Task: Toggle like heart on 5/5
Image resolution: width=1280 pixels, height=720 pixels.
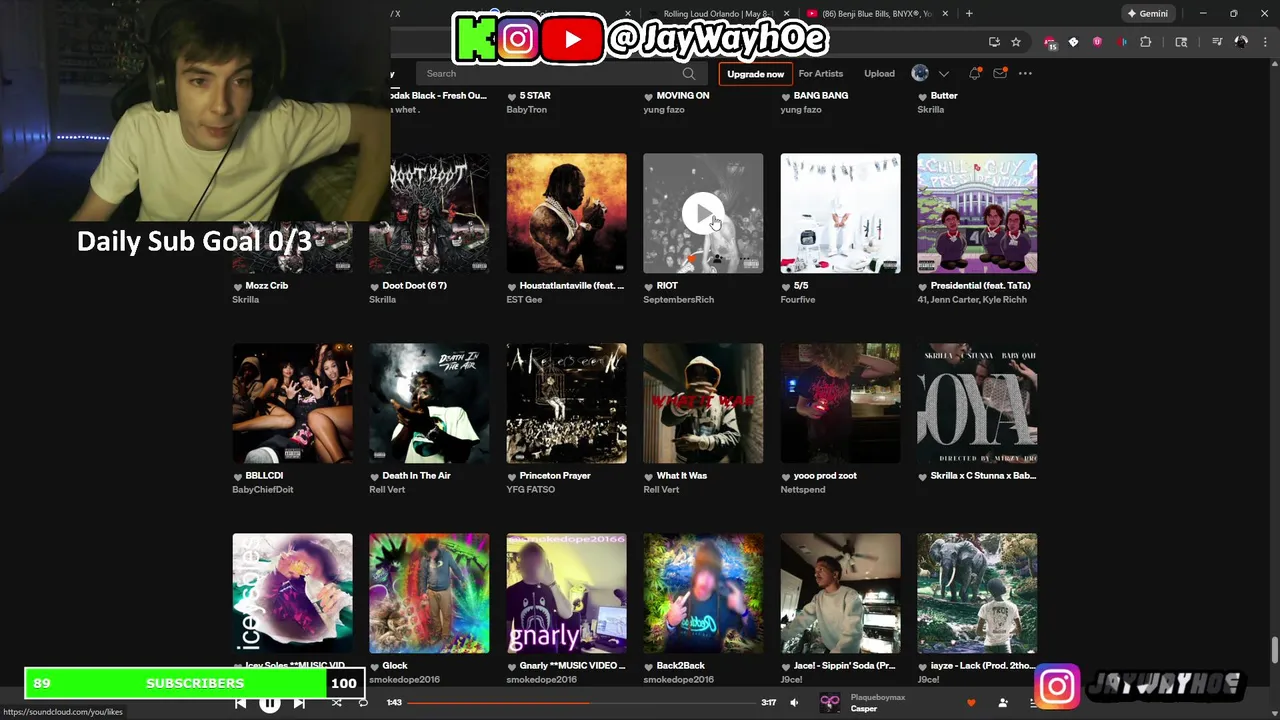Action: (x=786, y=286)
